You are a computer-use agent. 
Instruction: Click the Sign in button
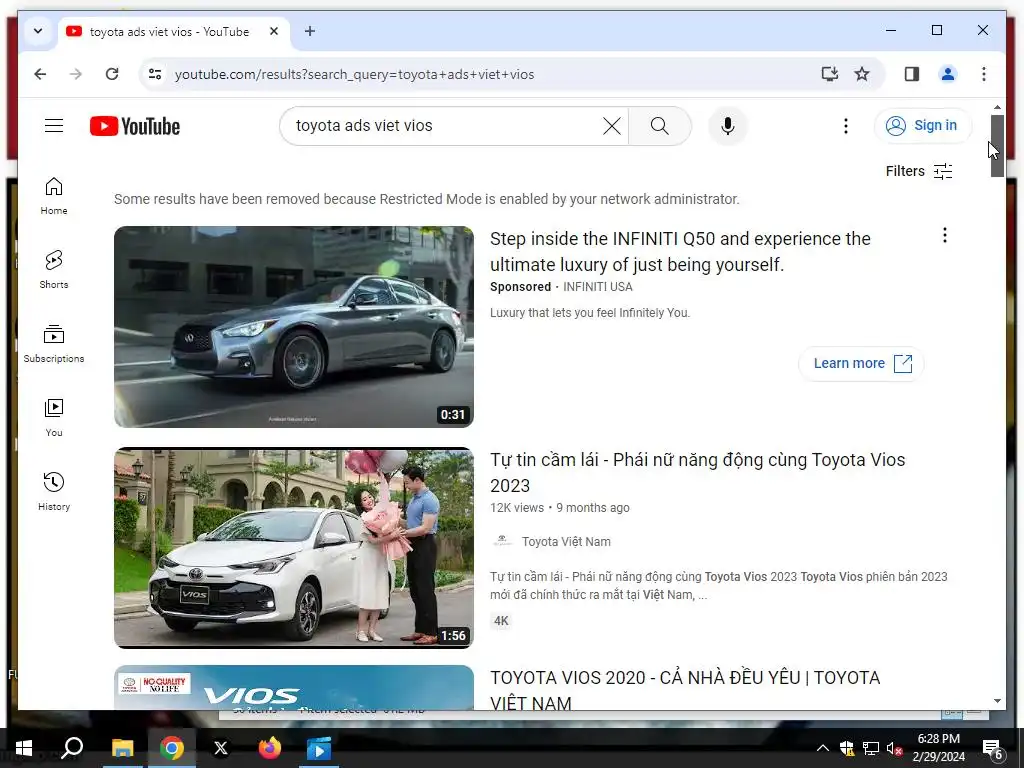click(922, 125)
